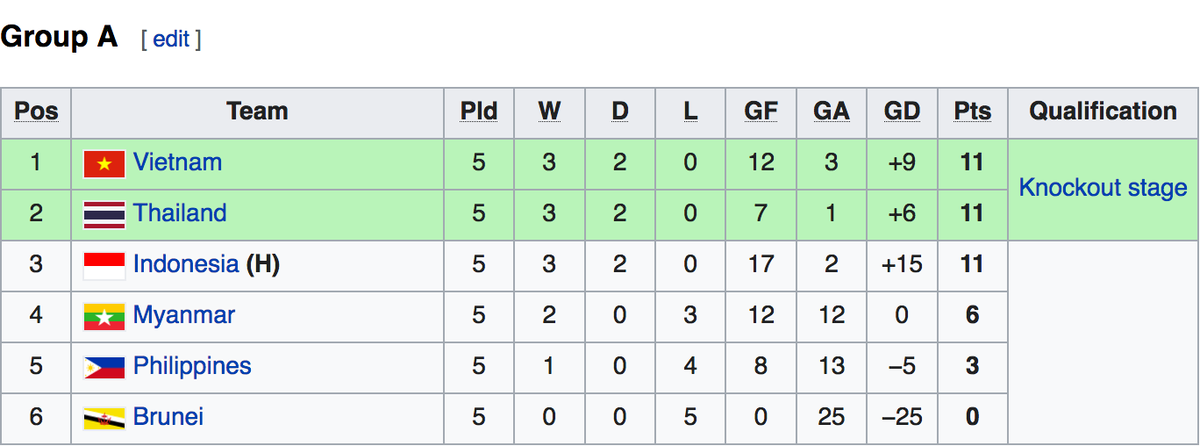Open the edit link for Group A

click(171, 39)
